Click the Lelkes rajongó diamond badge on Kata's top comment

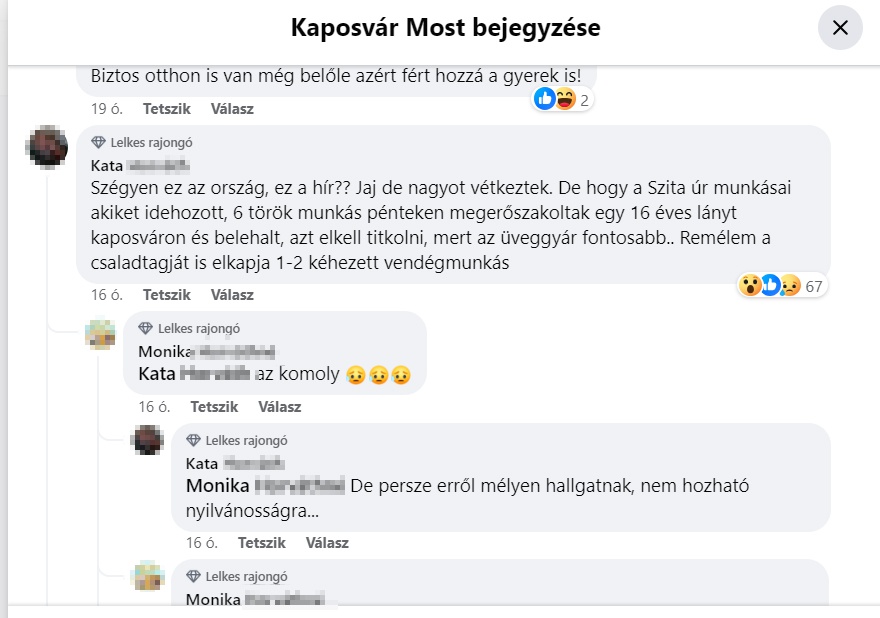point(98,143)
